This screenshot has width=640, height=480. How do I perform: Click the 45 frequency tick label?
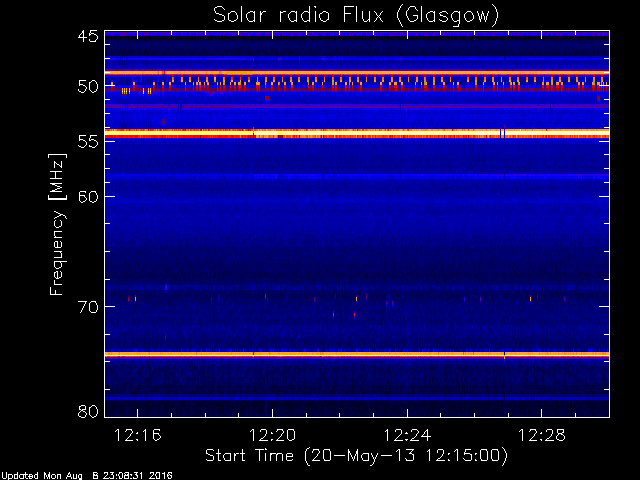tap(87, 37)
